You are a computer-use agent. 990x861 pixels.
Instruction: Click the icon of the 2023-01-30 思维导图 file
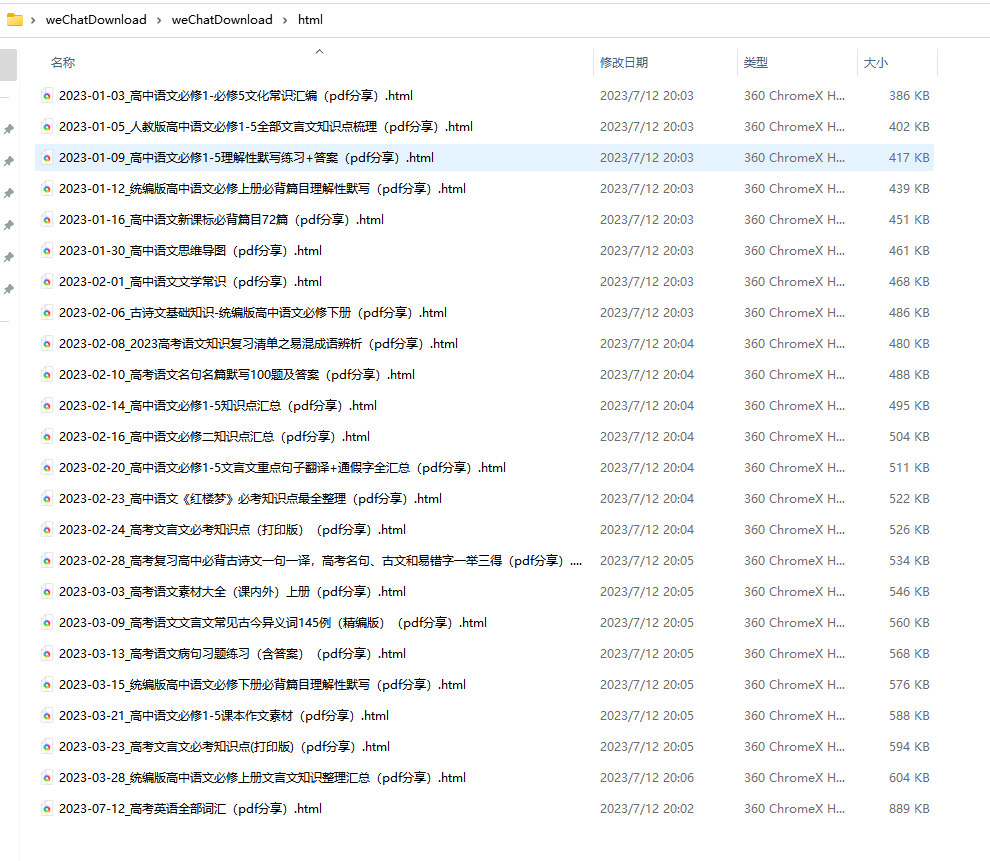coord(46,251)
